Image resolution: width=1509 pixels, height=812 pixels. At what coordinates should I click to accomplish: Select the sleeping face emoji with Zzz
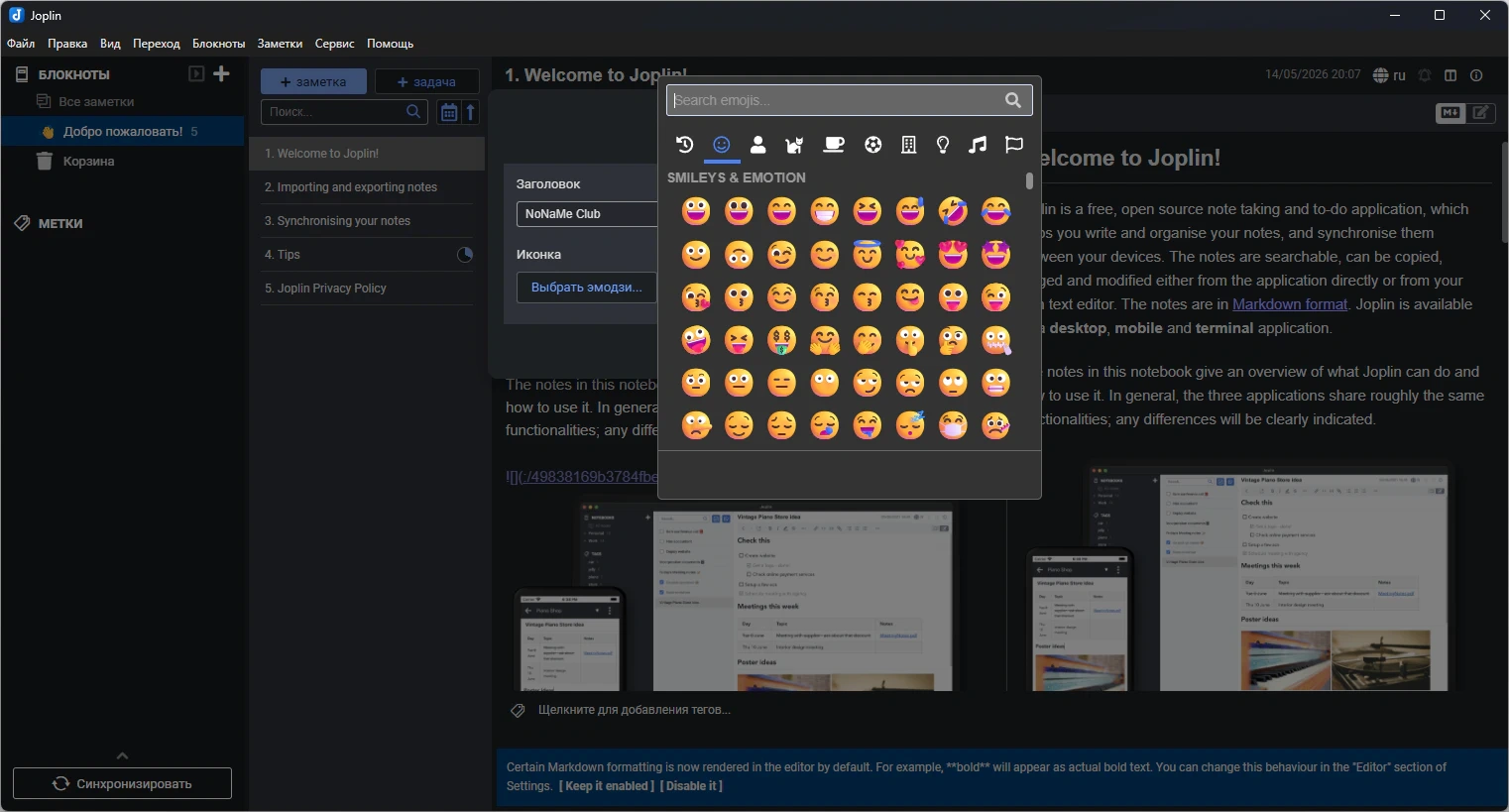(910, 425)
